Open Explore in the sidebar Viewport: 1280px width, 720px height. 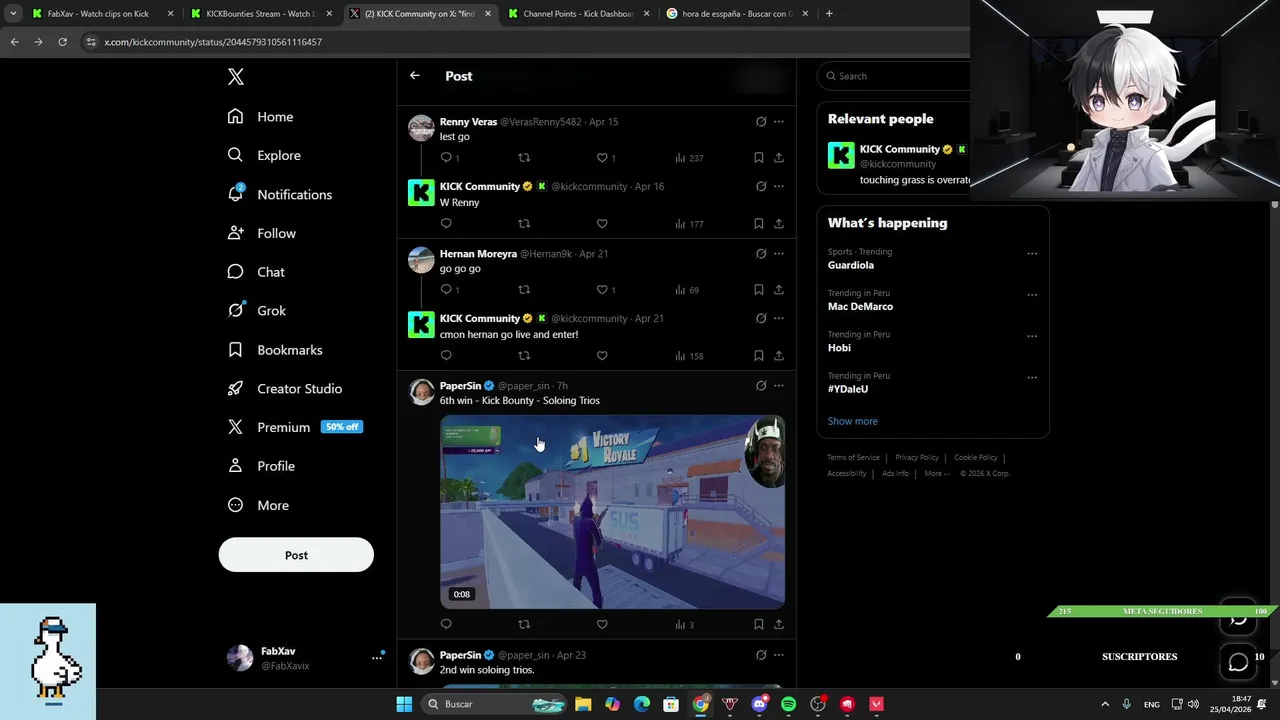pos(264,155)
